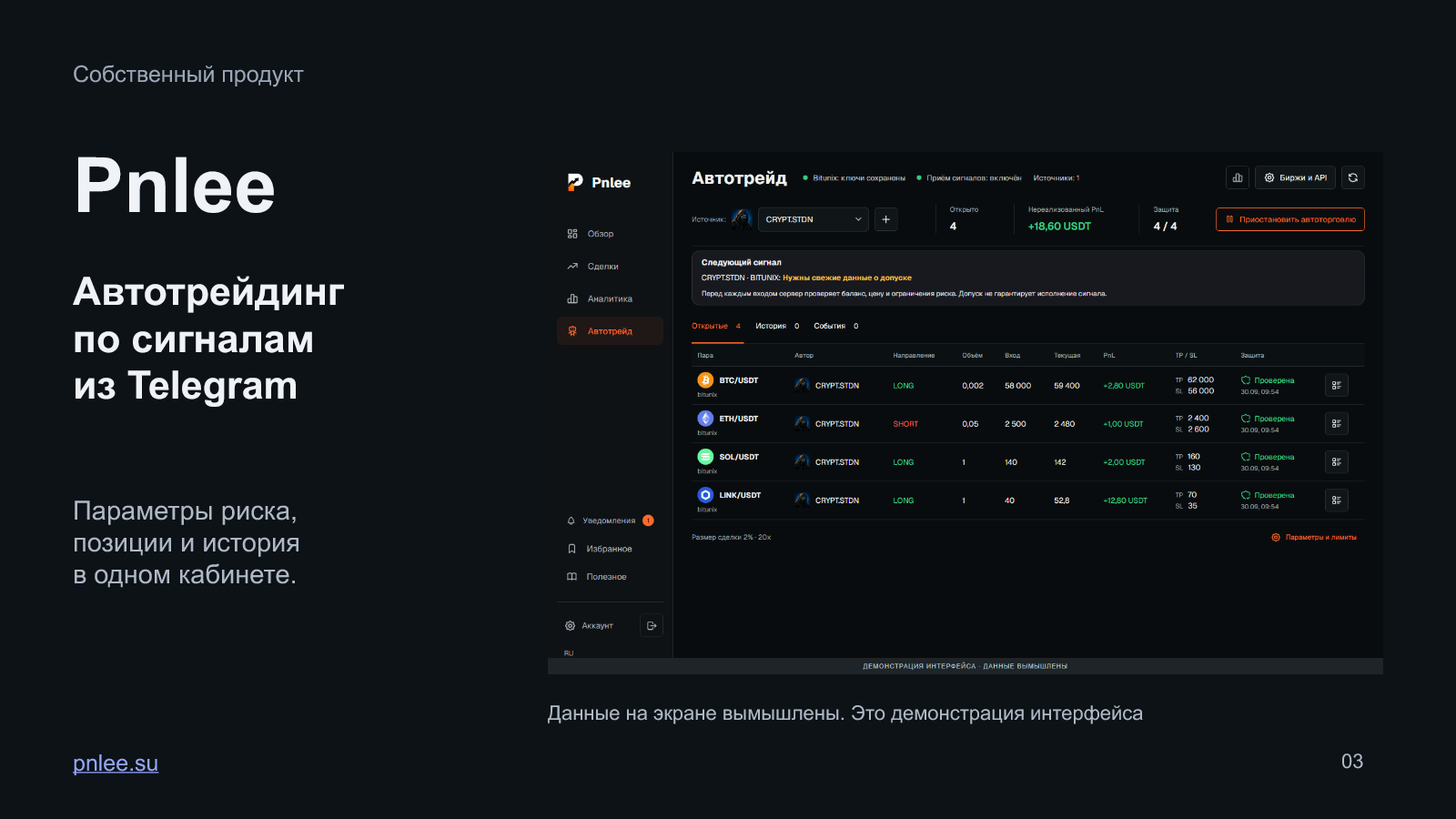Click the source avatar next to Источник
Viewport: 1456px width, 819px height.
742,218
